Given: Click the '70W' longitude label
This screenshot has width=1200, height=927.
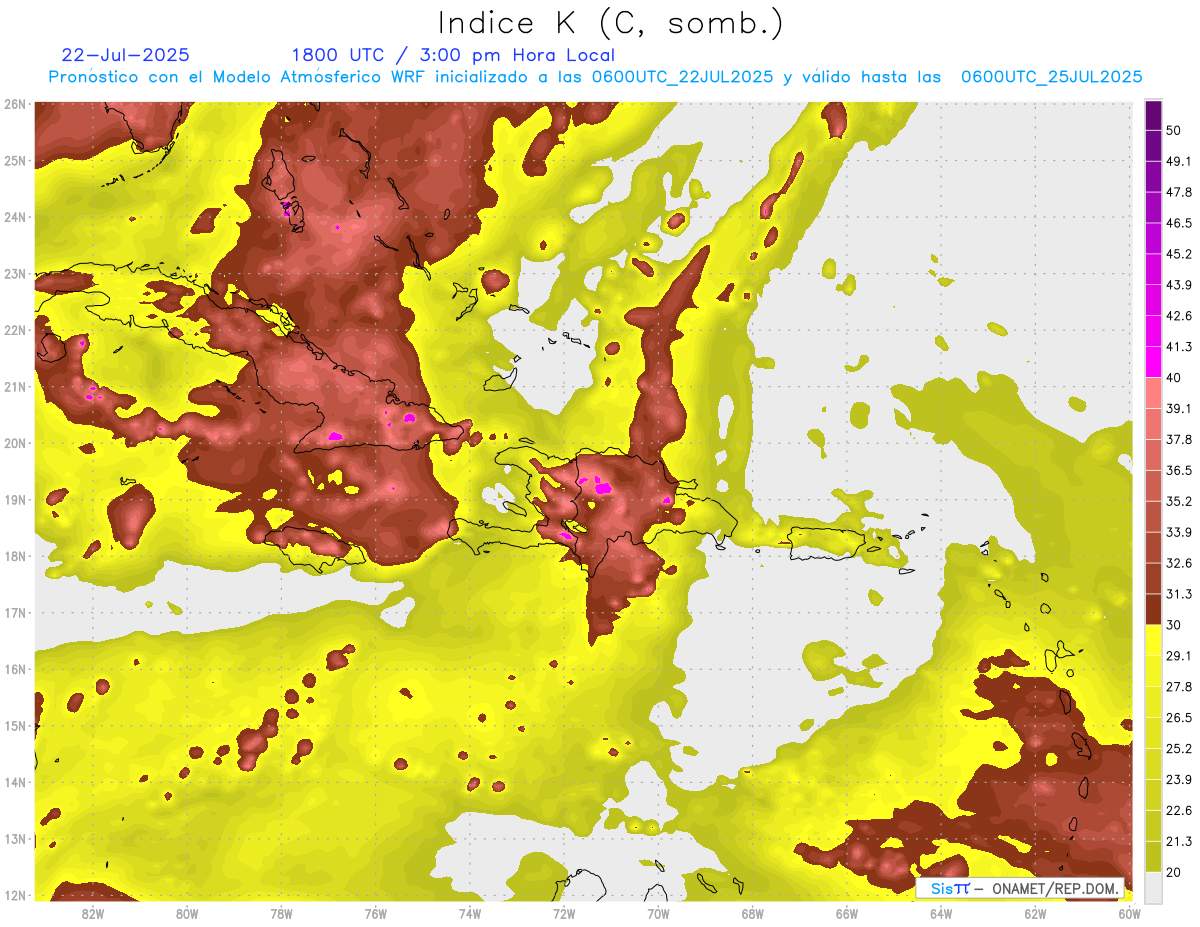Looking at the screenshot, I should tap(658, 913).
